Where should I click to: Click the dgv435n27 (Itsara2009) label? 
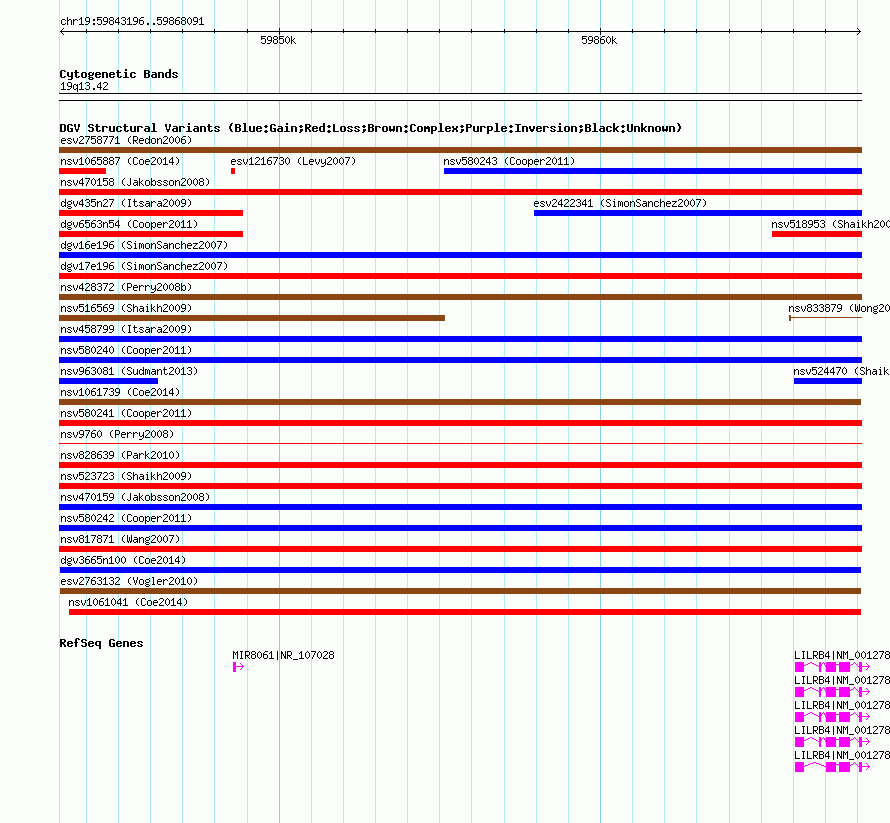[126, 203]
